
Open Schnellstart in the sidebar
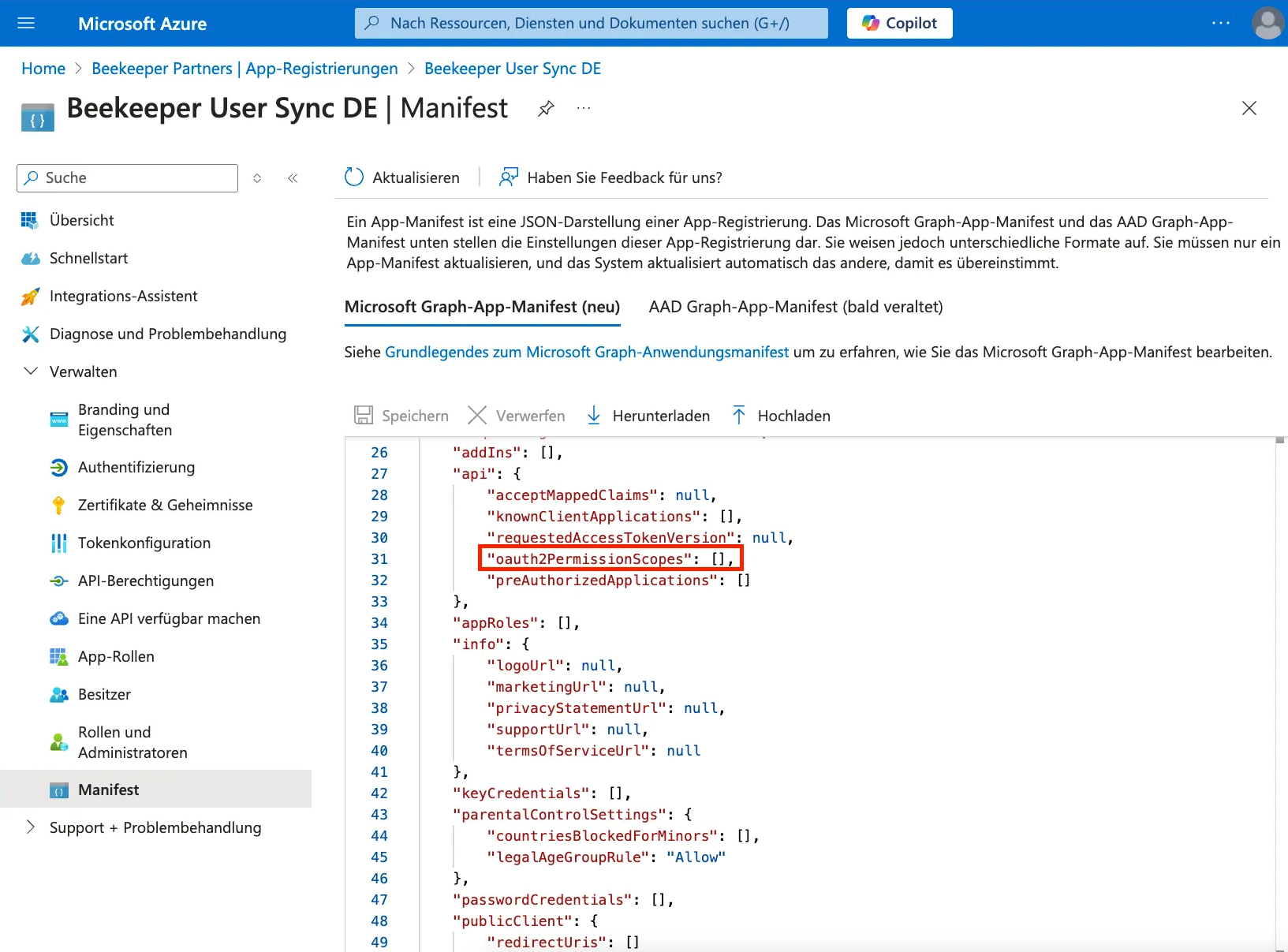[x=88, y=258]
